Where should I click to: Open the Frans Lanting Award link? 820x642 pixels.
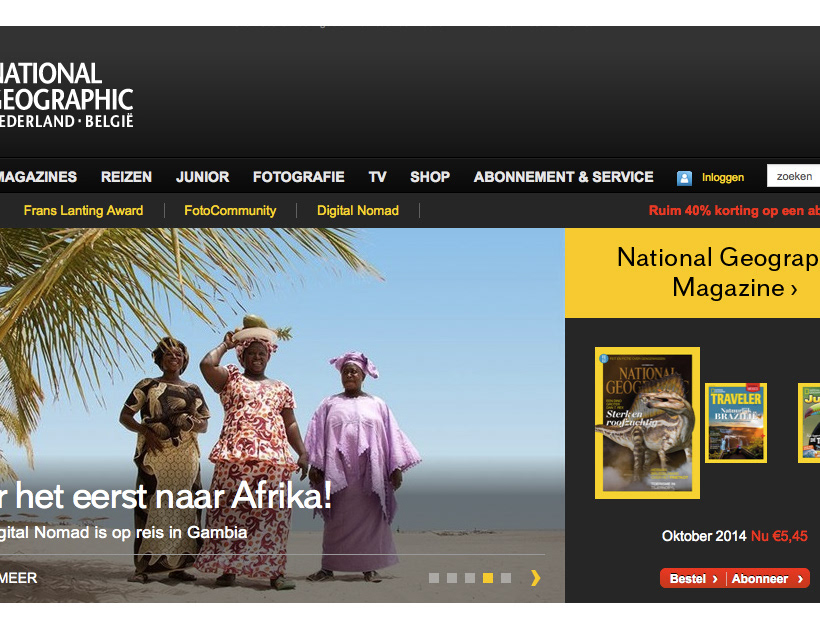pos(83,210)
